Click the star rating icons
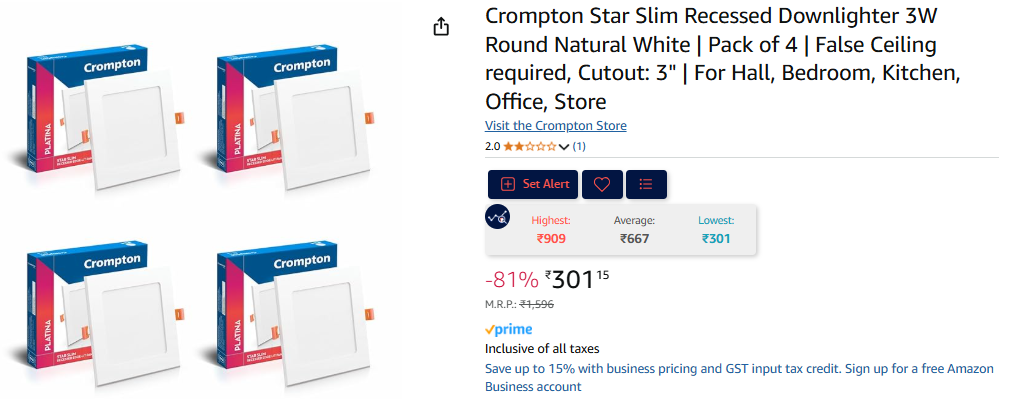1009x399 pixels. point(530,146)
